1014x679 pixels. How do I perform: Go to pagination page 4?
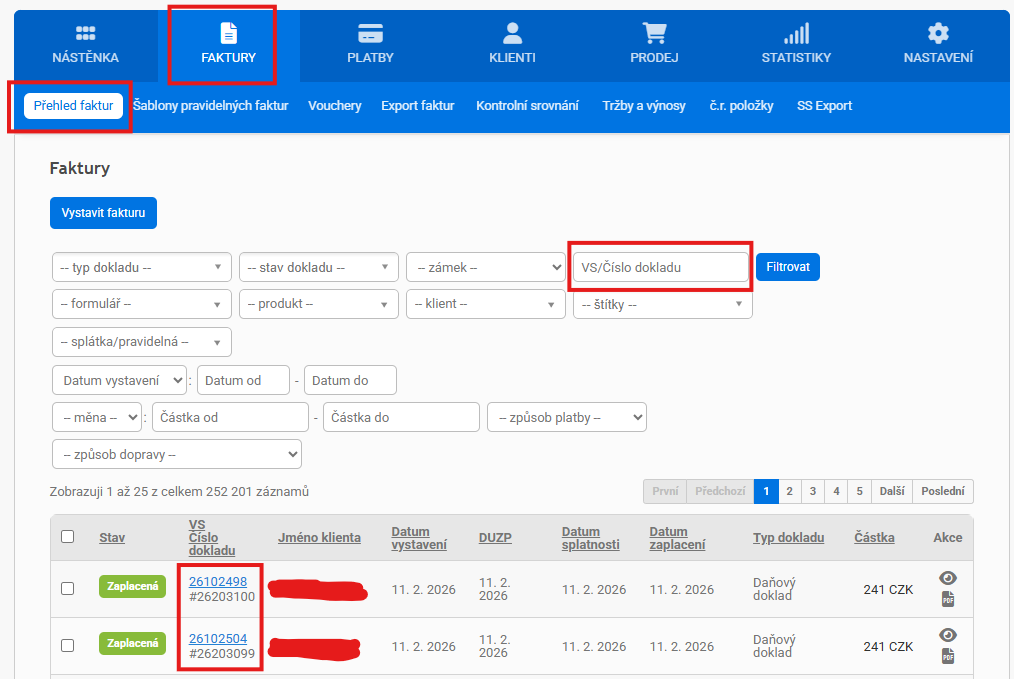click(836, 491)
